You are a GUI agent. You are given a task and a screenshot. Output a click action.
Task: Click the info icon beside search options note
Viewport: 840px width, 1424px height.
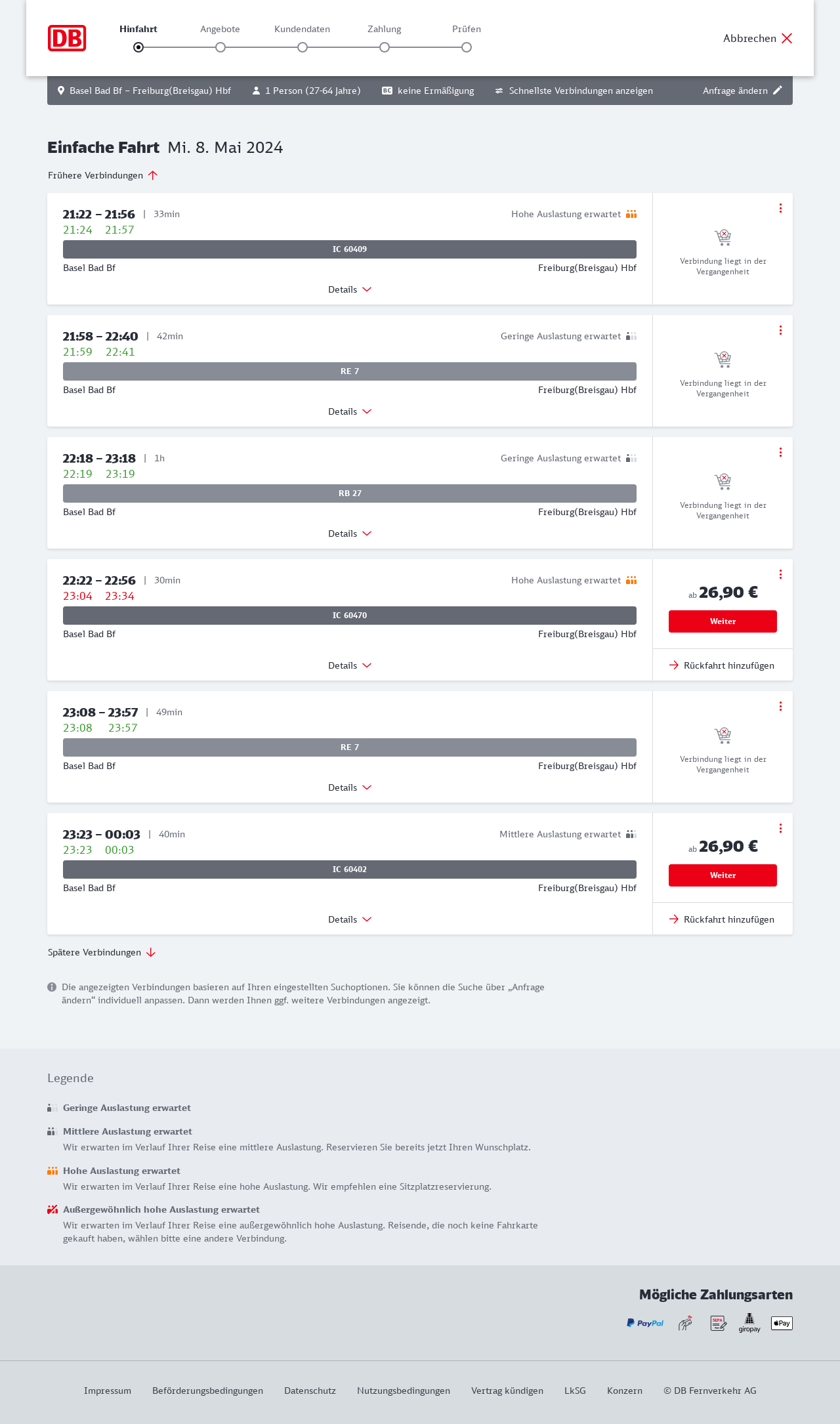click(52, 987)
